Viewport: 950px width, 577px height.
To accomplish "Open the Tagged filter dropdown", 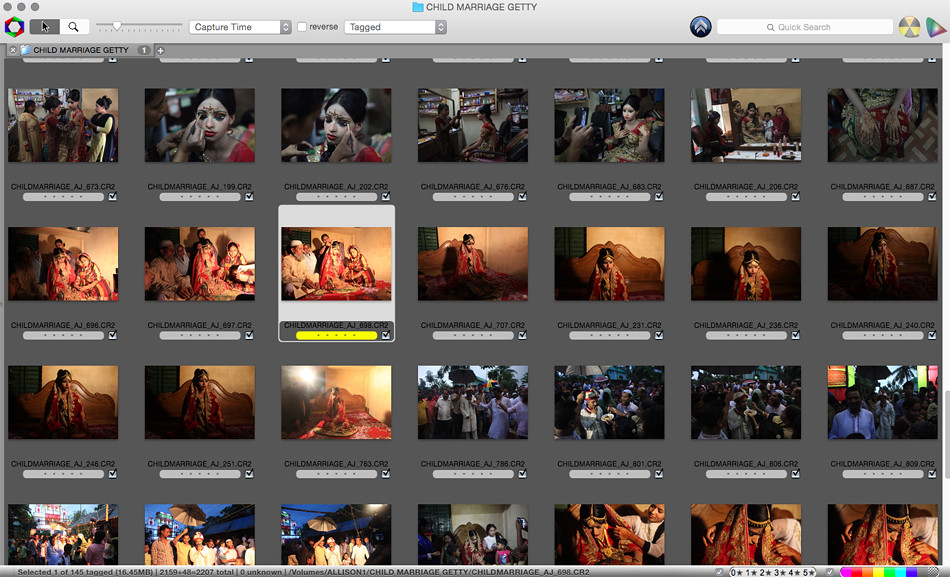I will click(x=395, y=27).
